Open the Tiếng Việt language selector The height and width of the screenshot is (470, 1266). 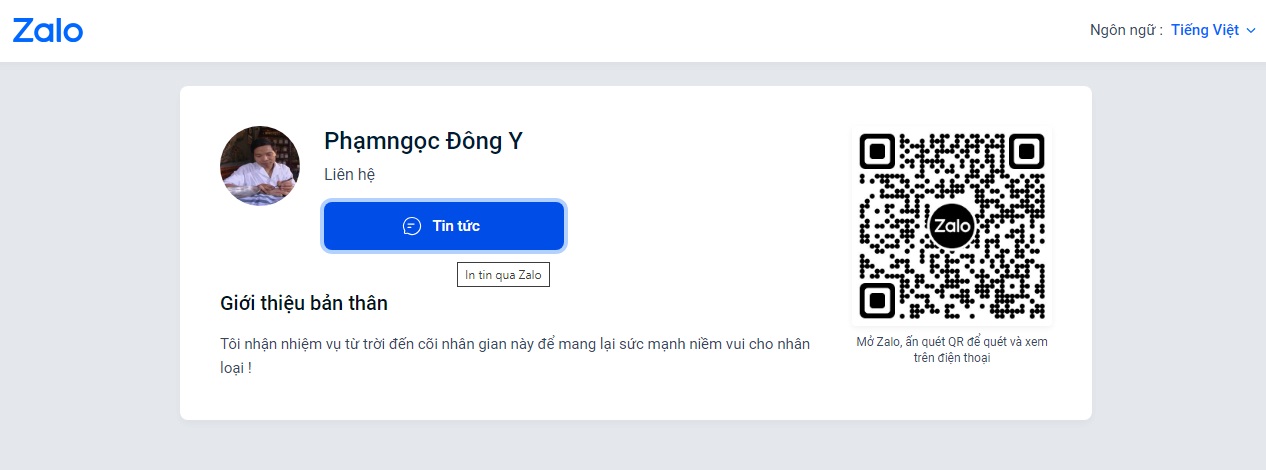[1204, 30]
